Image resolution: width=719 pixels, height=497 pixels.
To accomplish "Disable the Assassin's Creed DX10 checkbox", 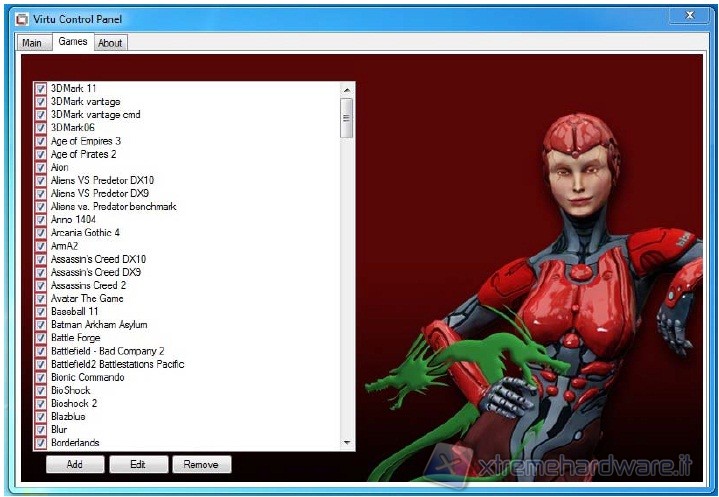I will [x=41, y=259].
